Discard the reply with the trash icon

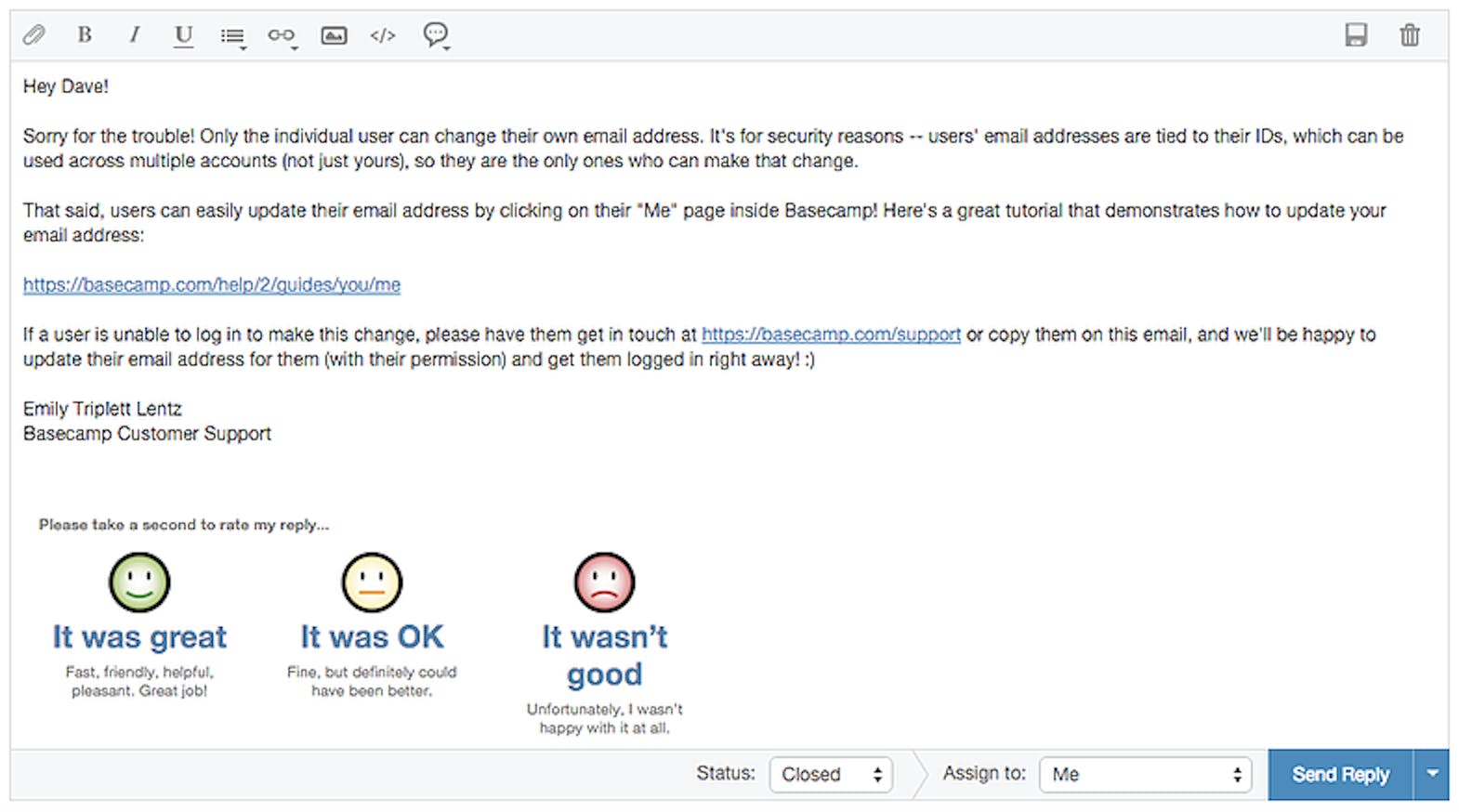tap(1410, 35)
